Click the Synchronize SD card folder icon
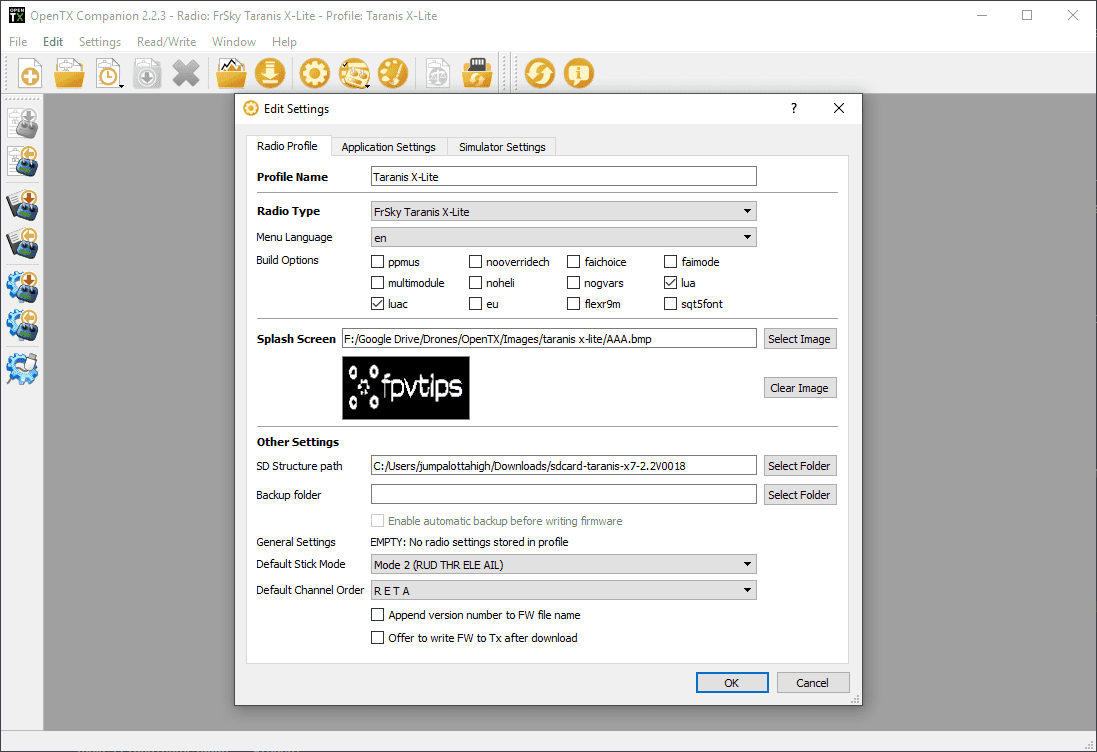The width and height of the screenshot is (1097, 752). coord(477,73)
